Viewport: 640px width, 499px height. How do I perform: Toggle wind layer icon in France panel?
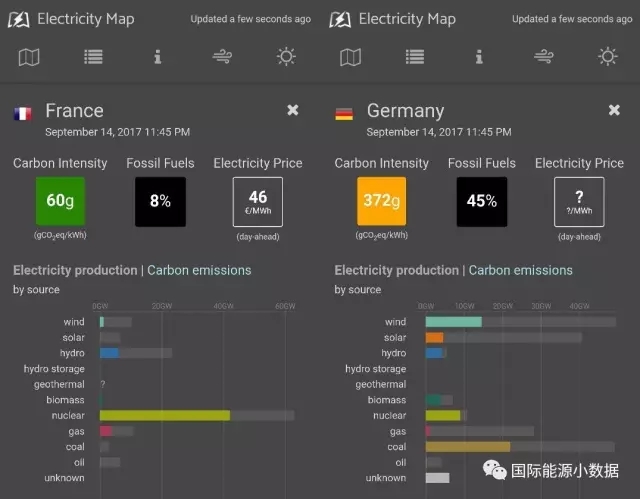(x=222, y=57)
